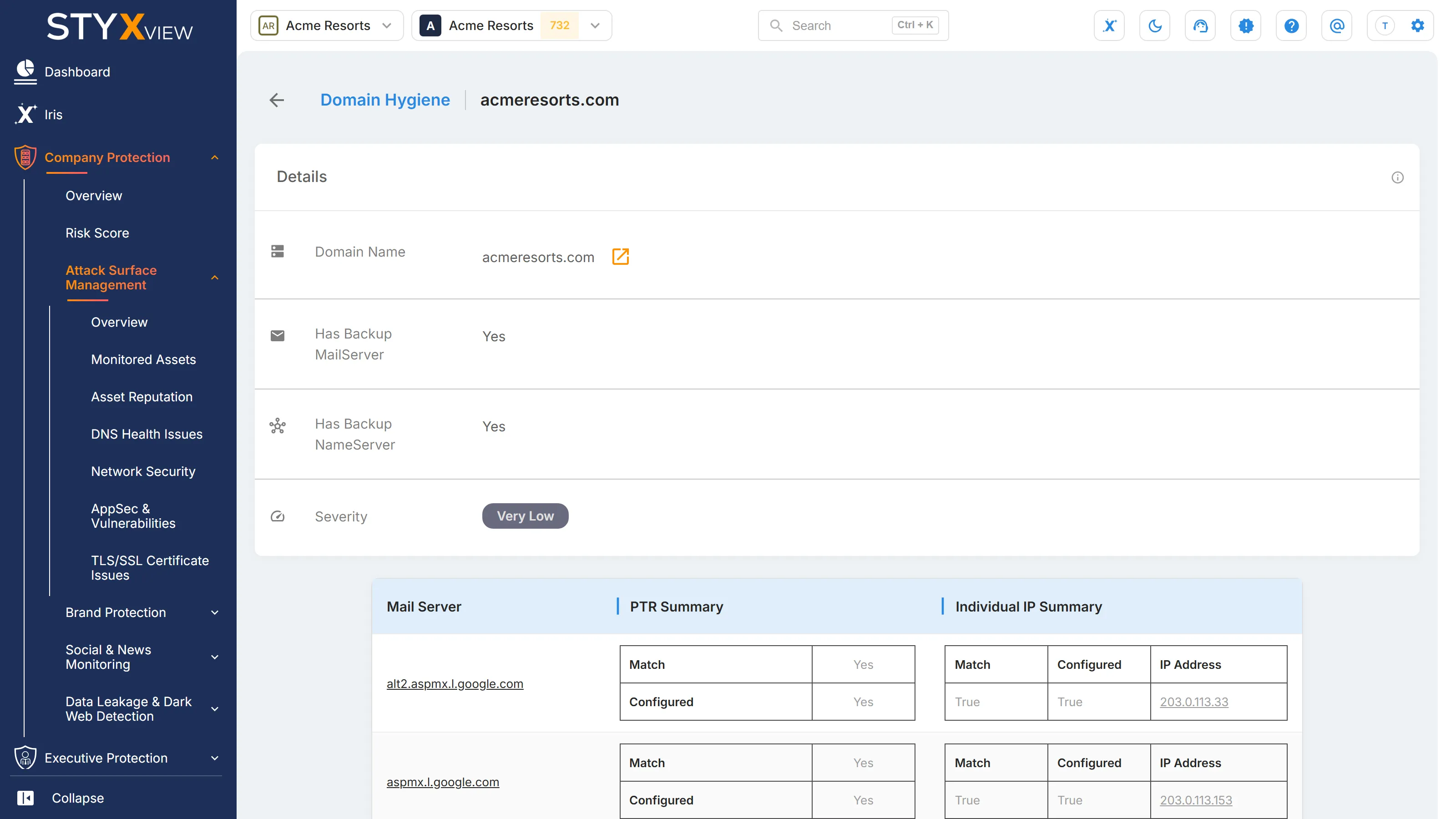Open the Acme Resorts organization dropdown
The width and height of the screenshot is (1456, 819).
327,25
